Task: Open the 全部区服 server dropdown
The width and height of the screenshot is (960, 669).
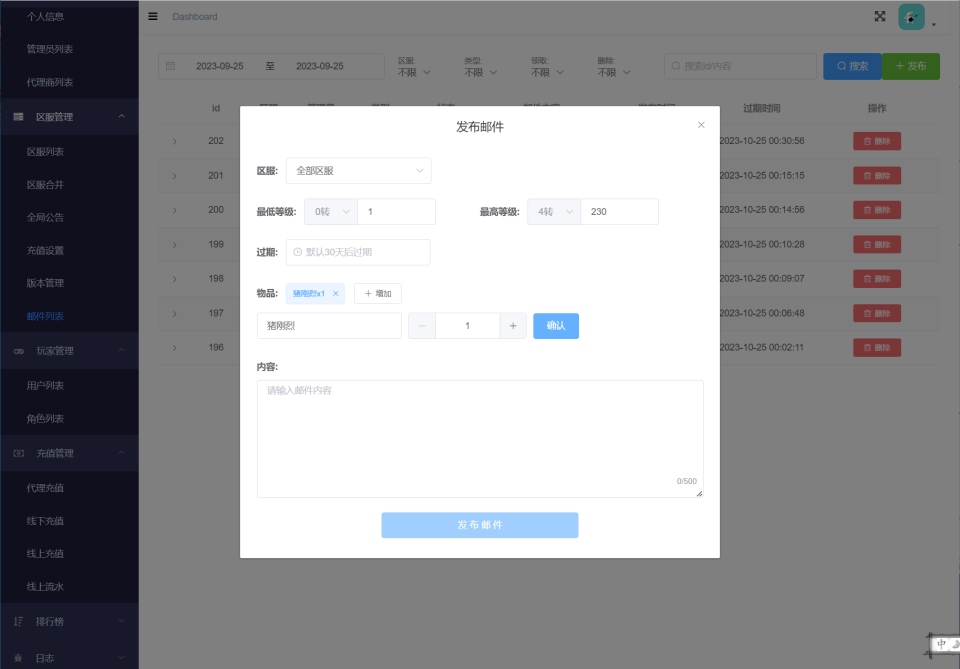Action: [358, 170]
